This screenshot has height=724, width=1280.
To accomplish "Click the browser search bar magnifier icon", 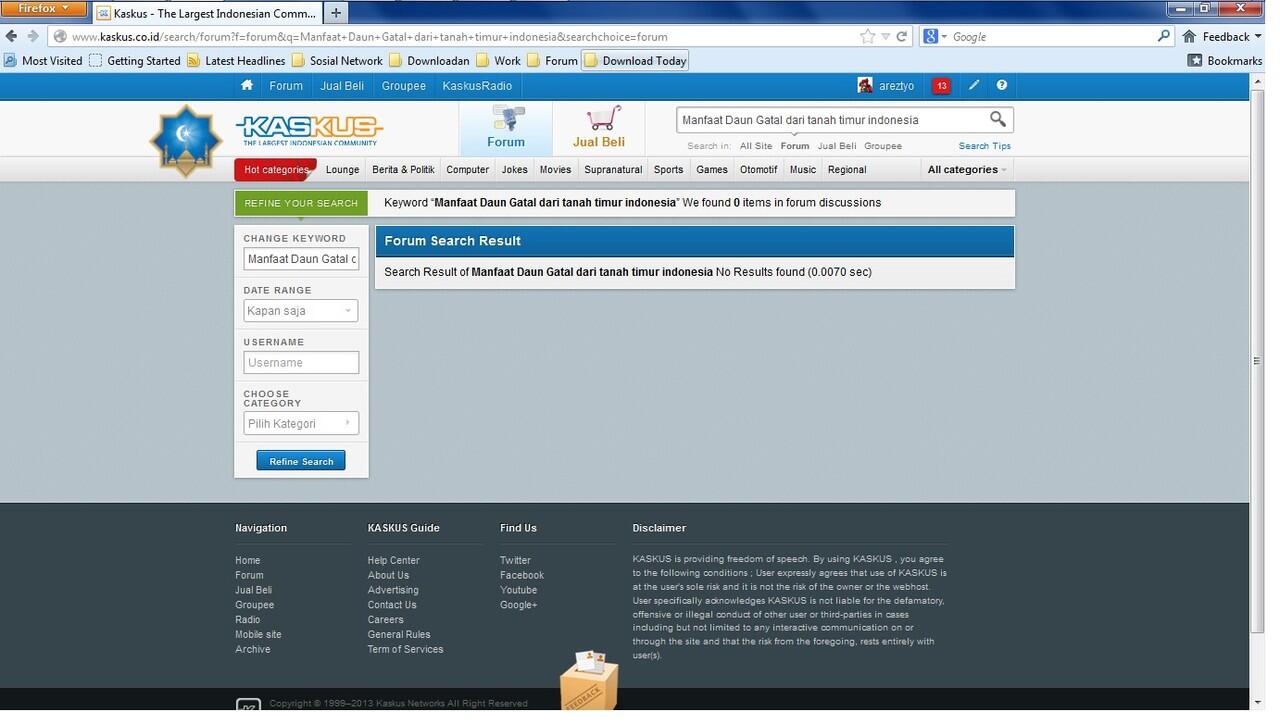I will pos(1163,36).
